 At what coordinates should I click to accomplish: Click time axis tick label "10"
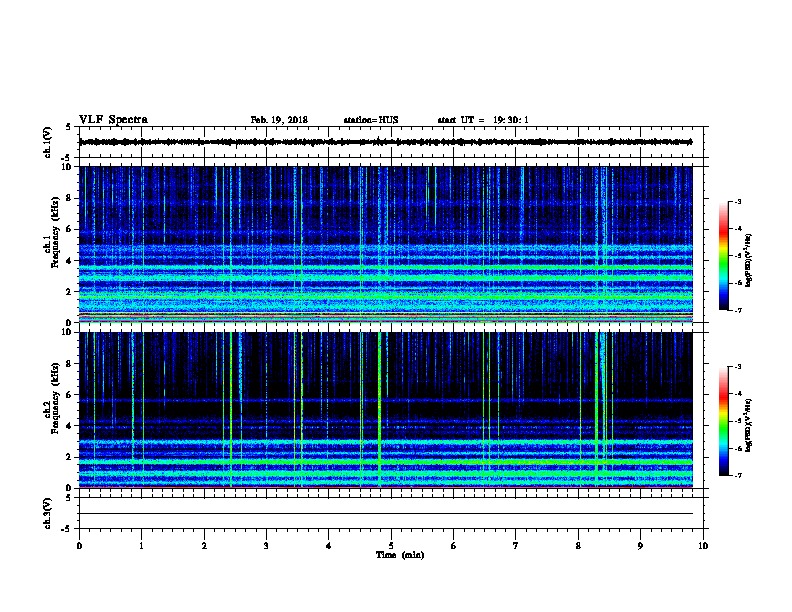pos(703,546)
